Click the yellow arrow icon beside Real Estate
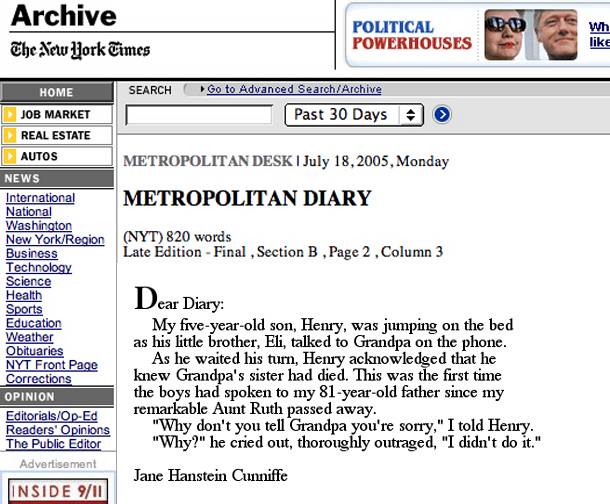This screenshot has width=610, height=504. tap(10, 135)
